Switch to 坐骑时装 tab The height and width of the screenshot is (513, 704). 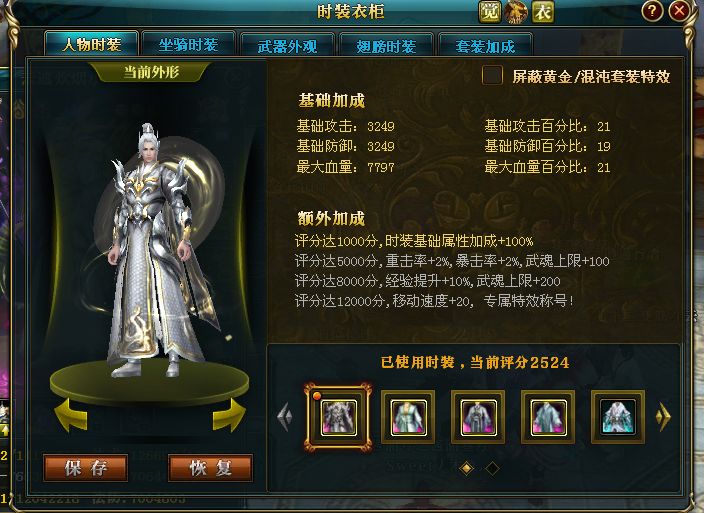coord(189,44)
